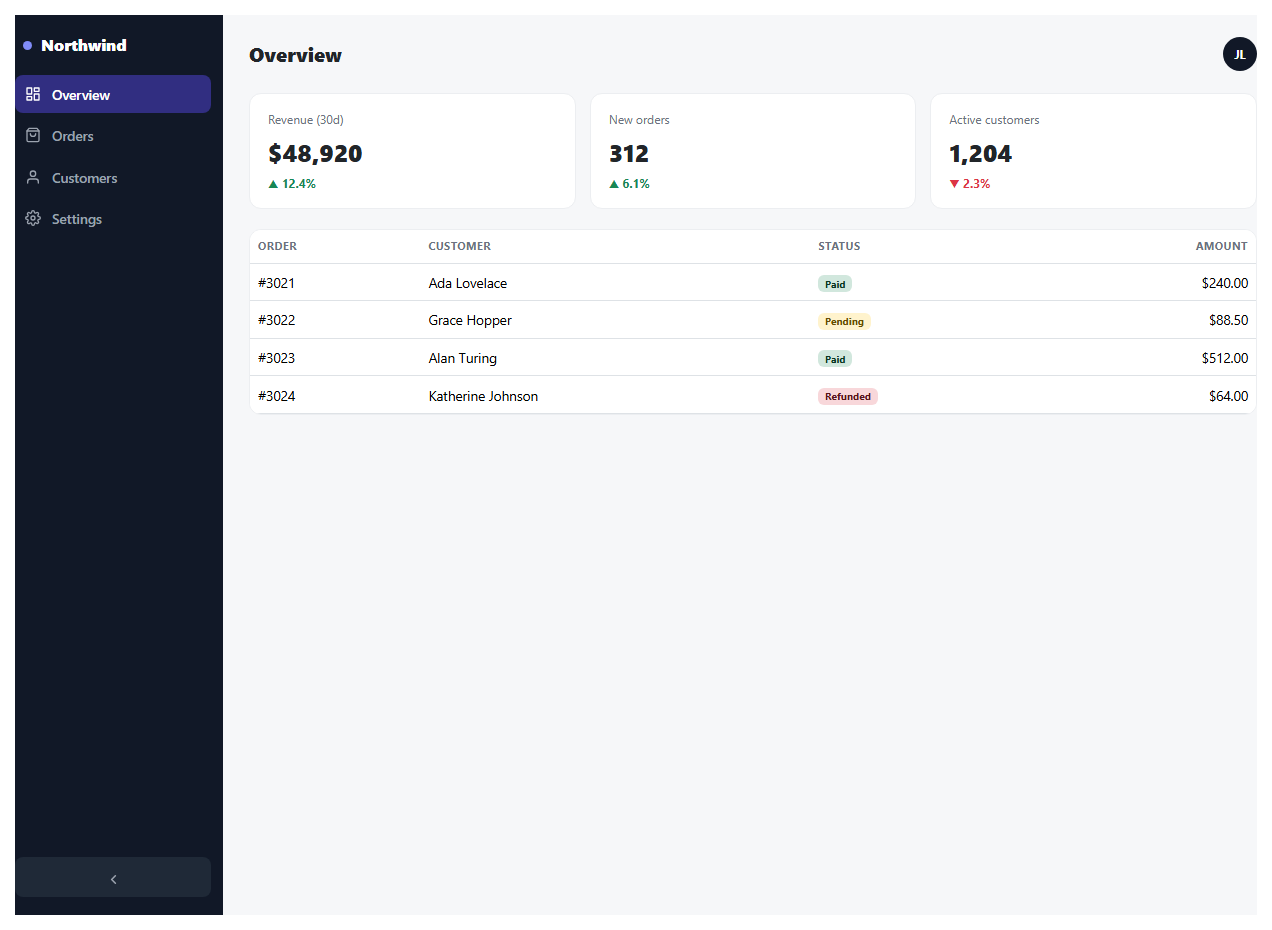Image resolution: width=1272 pixels, height=930 pixels.
Task: Click the Active customers card label
Action: (x=994, y=120)
